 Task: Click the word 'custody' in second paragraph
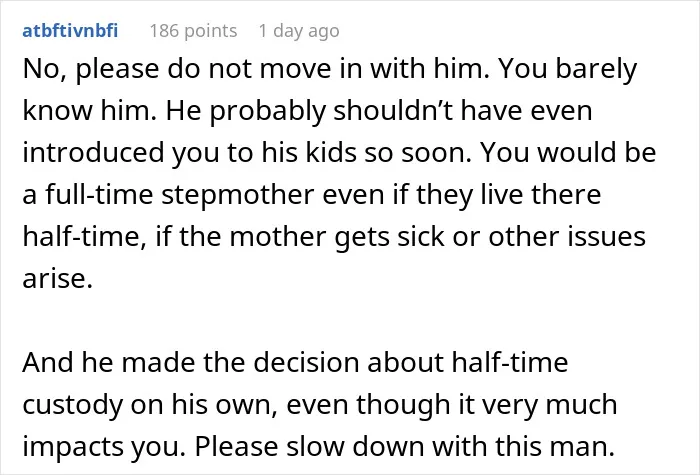point(72,405)
